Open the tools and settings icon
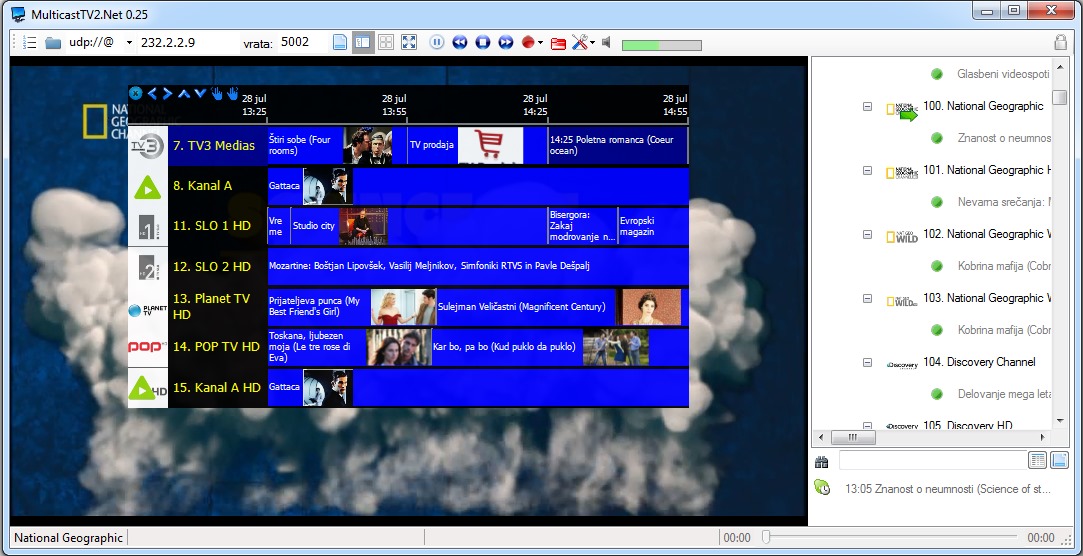Image resolution: width=1083 pixels, height=556 pixels. pyautogui.click(x=579, y=43)
